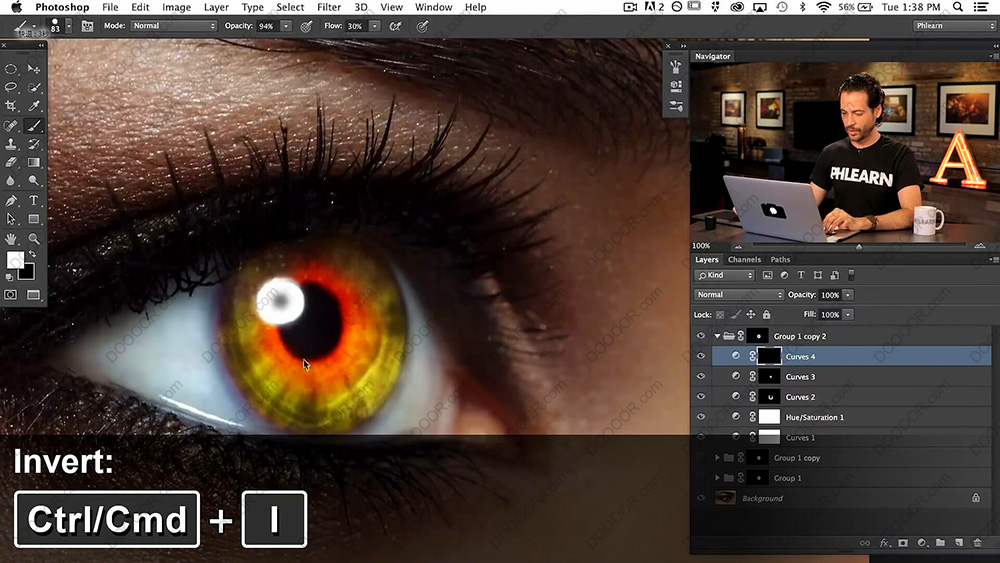Select the Blur tool

pos(11,181)
